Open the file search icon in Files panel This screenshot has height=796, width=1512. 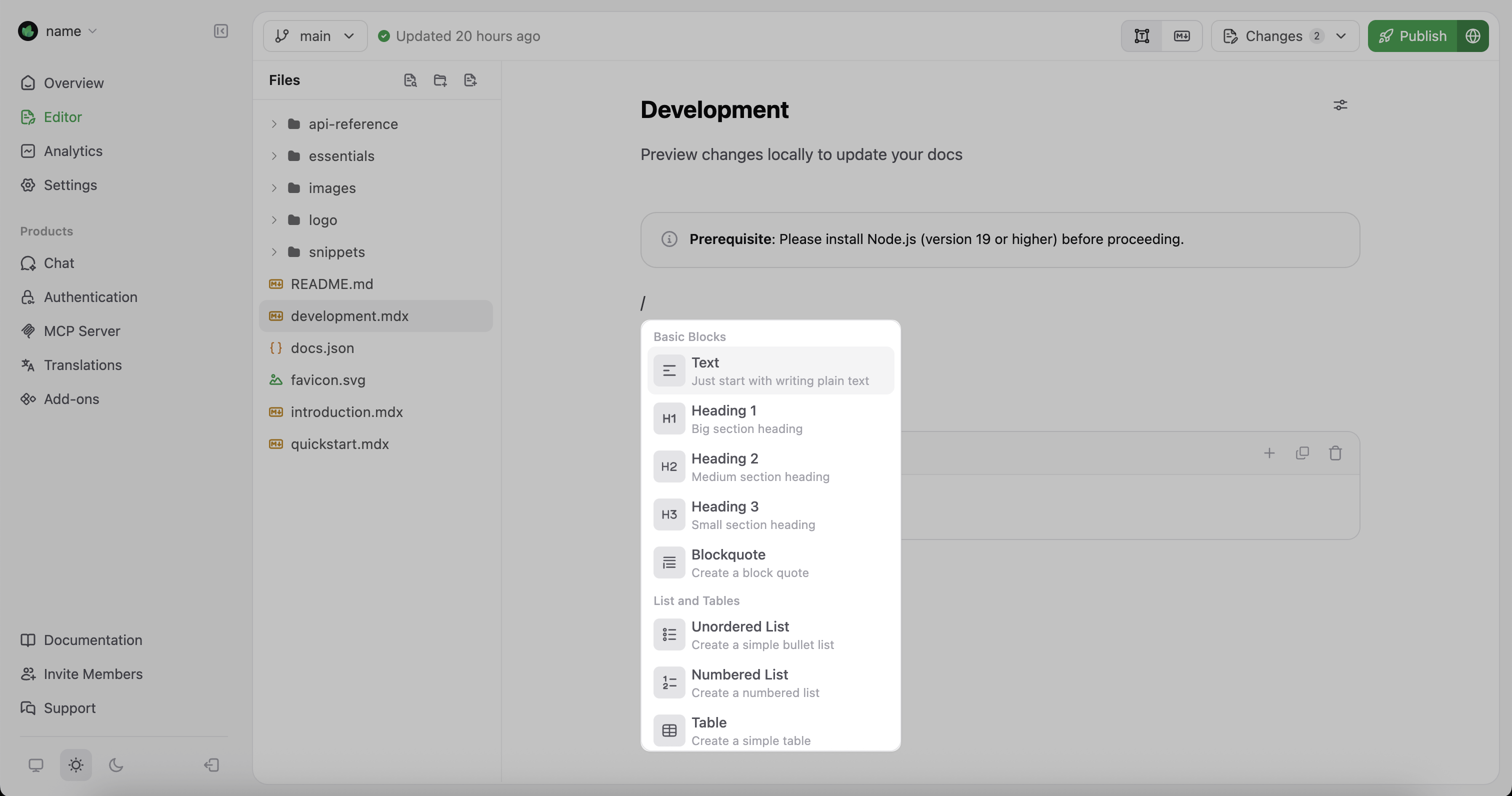tap(410, 80)
